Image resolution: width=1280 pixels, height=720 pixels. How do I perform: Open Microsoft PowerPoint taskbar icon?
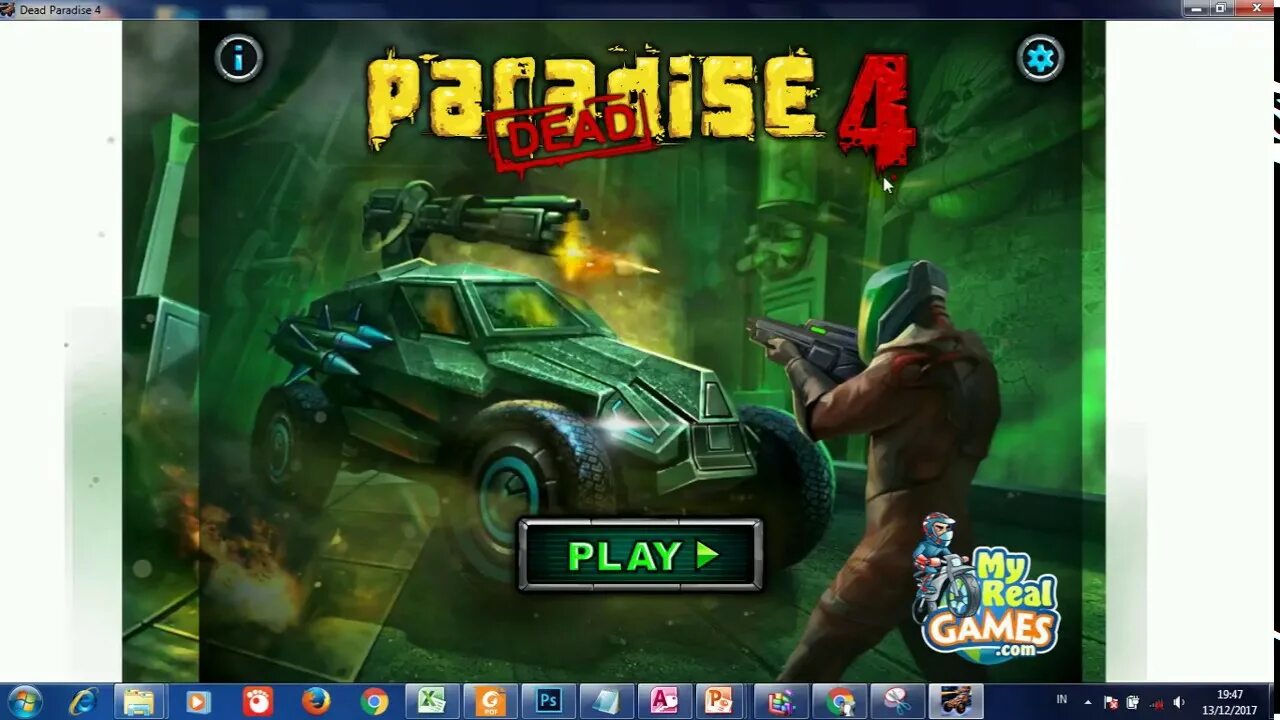click(719, 701)
